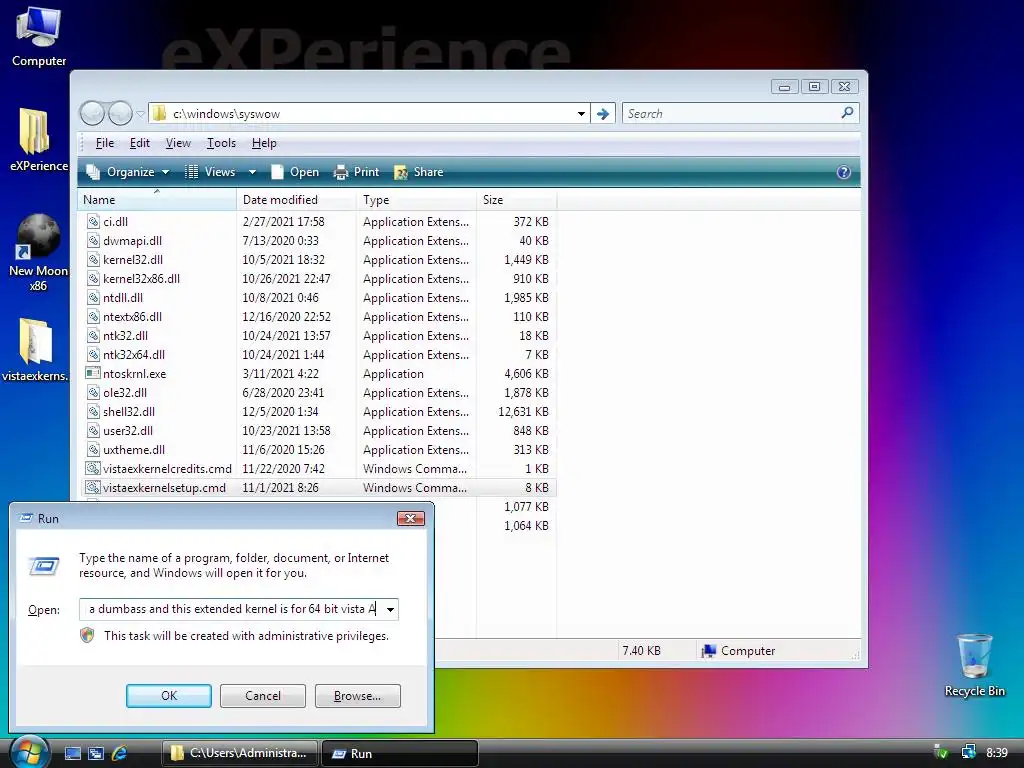This screenshot has width=1024, height=768.
Task: Click the search magnifier icon
Action: (847, 113)
